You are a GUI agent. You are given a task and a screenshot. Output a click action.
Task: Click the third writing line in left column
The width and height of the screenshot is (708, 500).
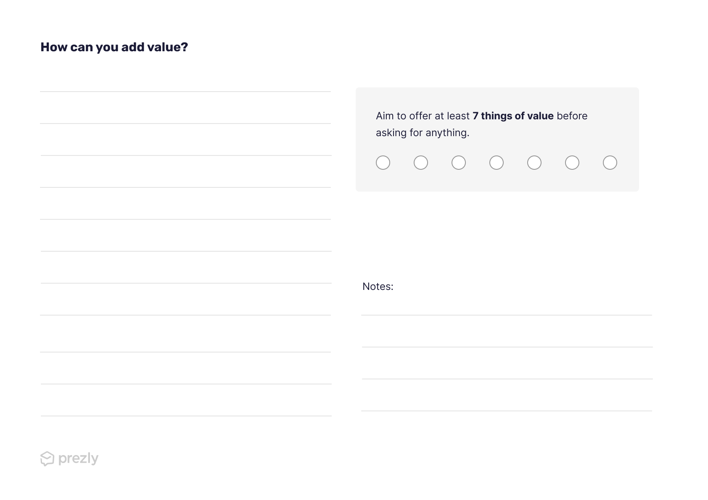[186, 155]
